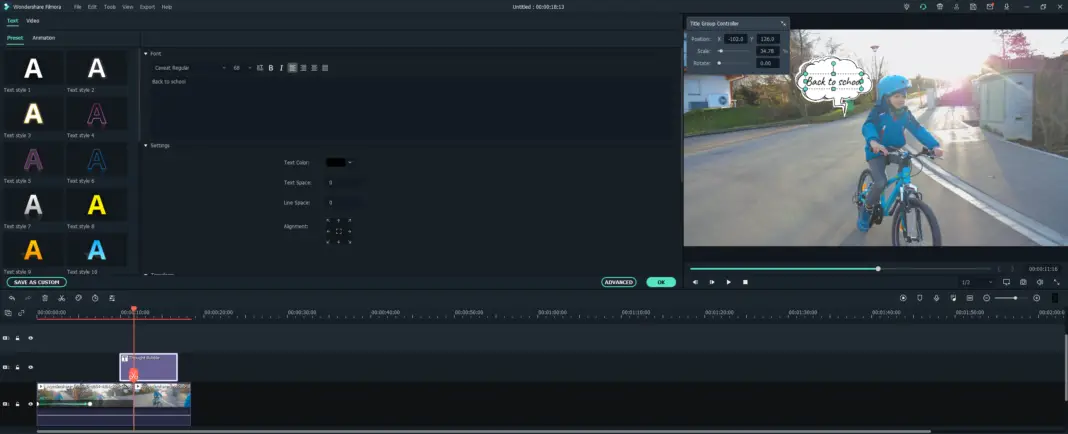Add a marker using the shield icon
Screen dimensions: 1068x434
(920, 298)
